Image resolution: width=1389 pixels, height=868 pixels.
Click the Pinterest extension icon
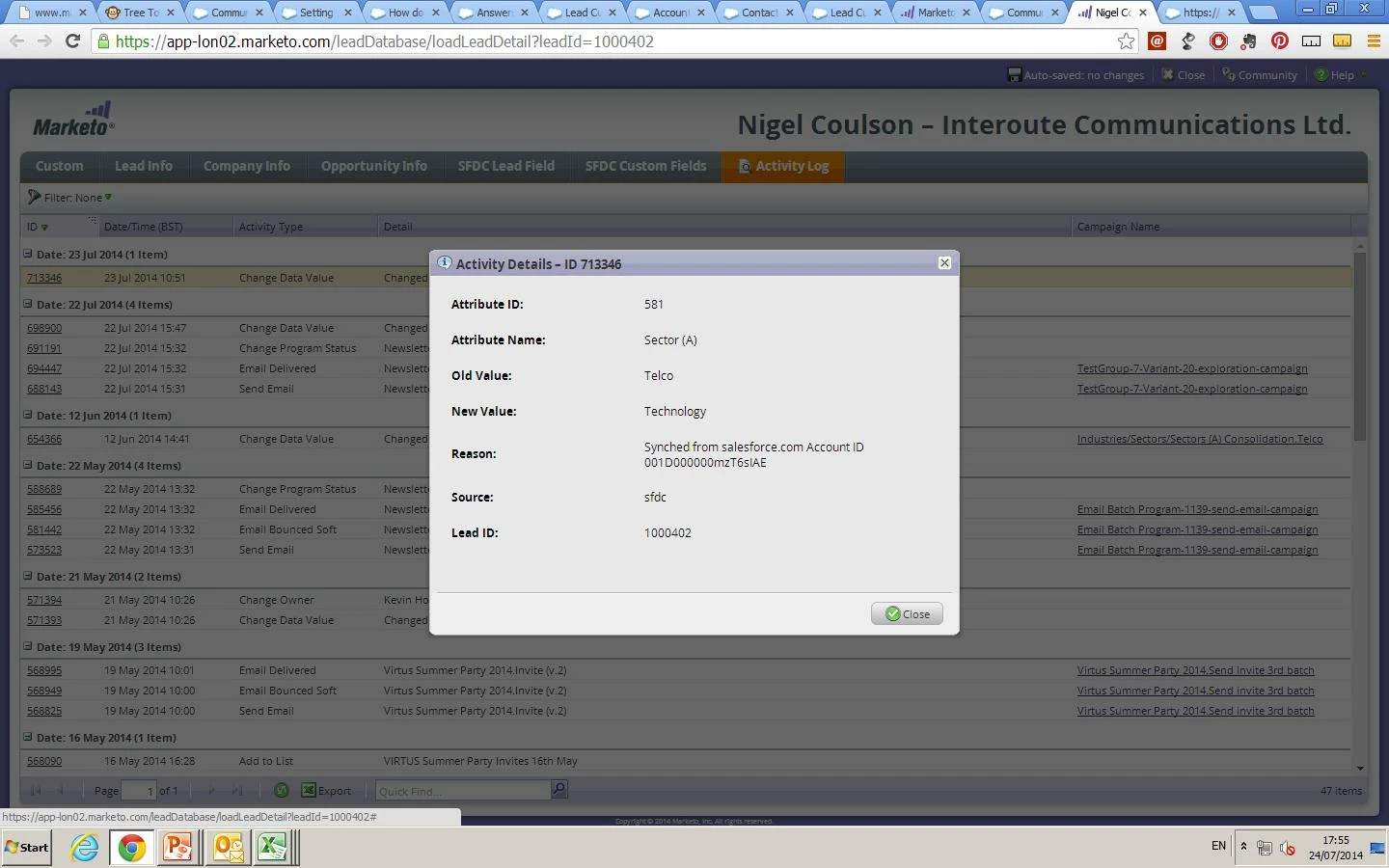pyautogui.click(x=1280, y=41)
